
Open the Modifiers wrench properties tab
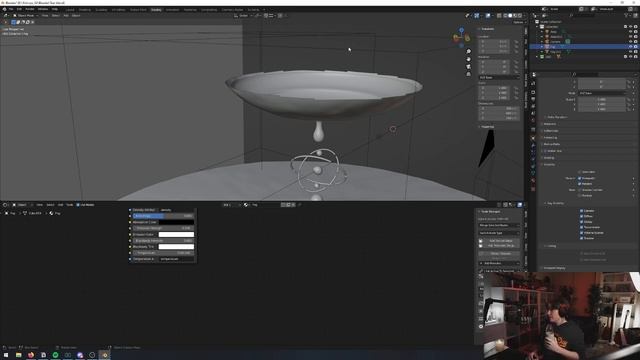(x=533, y=145)
